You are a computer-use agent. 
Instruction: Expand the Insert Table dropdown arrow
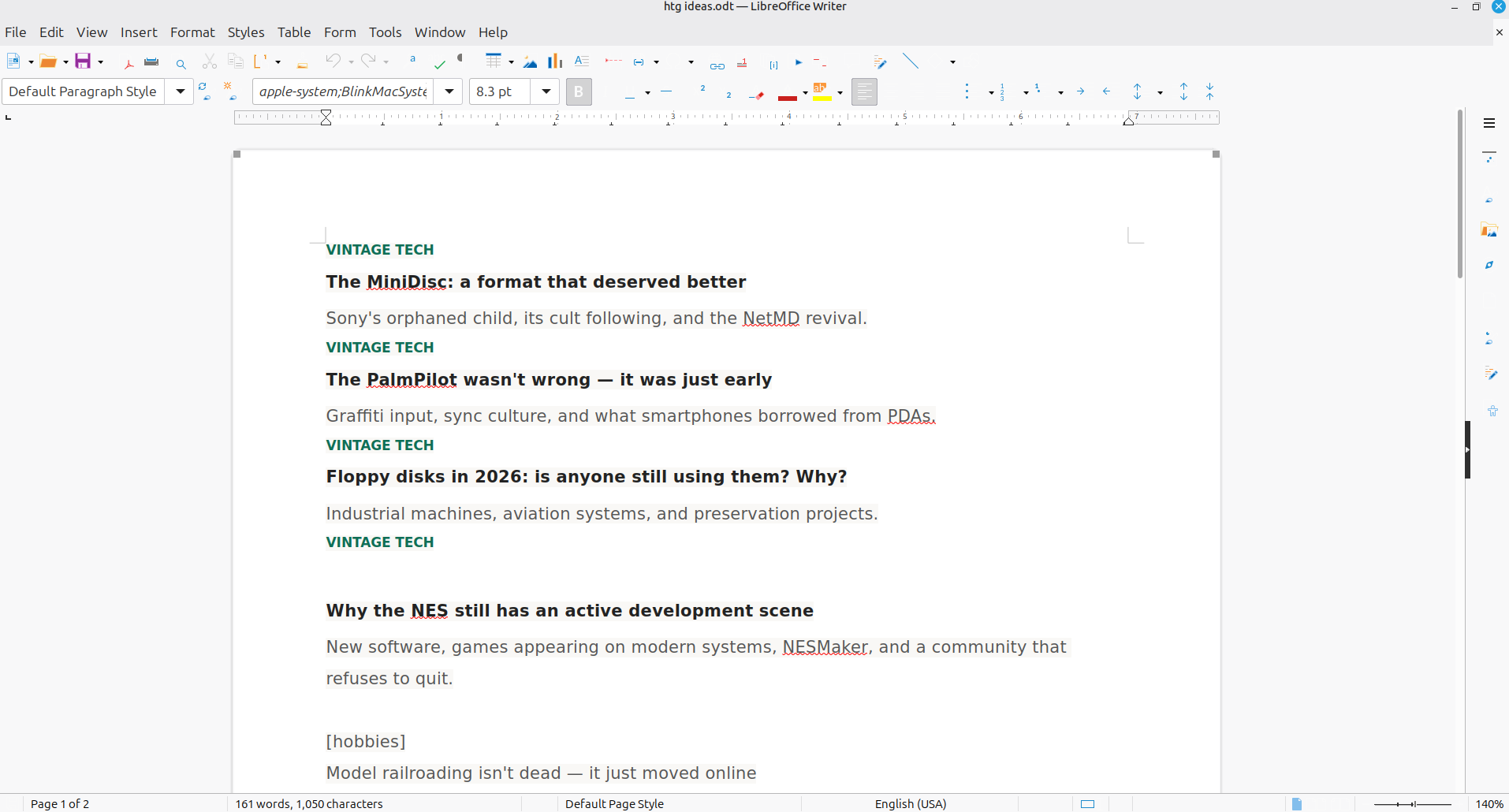pyautogui.click(x=512, y=62)
